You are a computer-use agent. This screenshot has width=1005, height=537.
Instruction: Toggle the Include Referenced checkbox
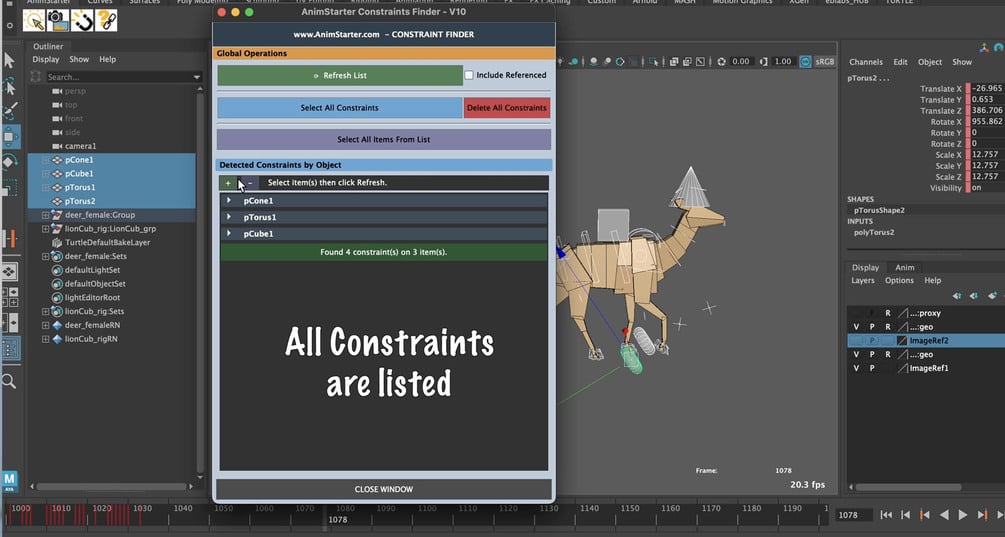(469, 75)
